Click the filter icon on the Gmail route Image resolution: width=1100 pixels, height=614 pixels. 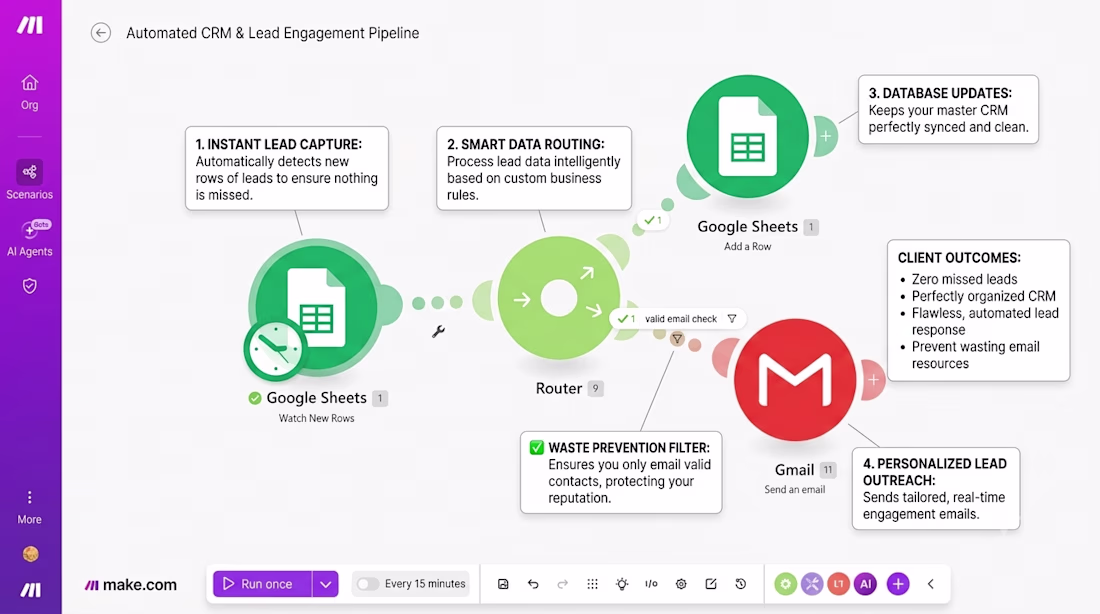677,339
